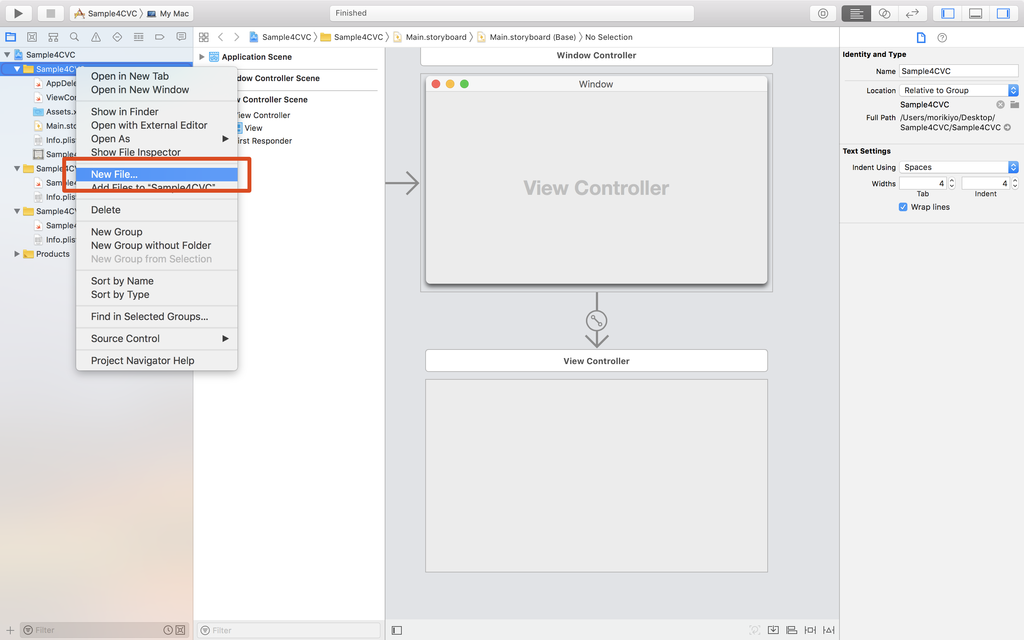
Task: Open the Breakpoint navigator
Action: click(159, 37)
